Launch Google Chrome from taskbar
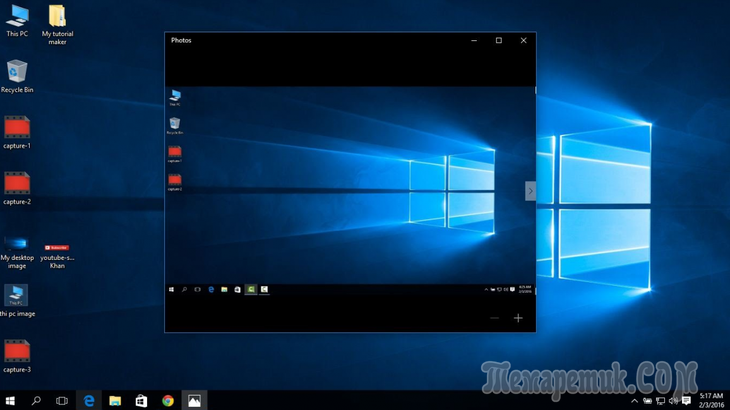Screen dimensions: 730x410 pos(168,400)
